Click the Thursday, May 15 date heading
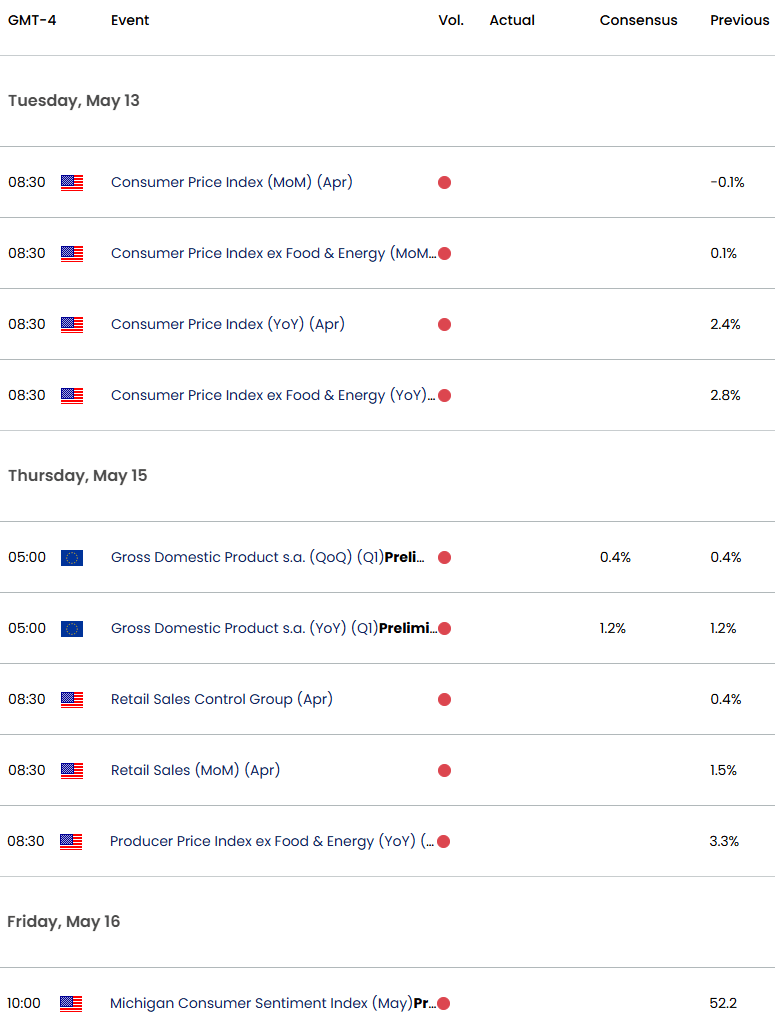The height and width of the screenshot is (1023, 775). point(77,475)
